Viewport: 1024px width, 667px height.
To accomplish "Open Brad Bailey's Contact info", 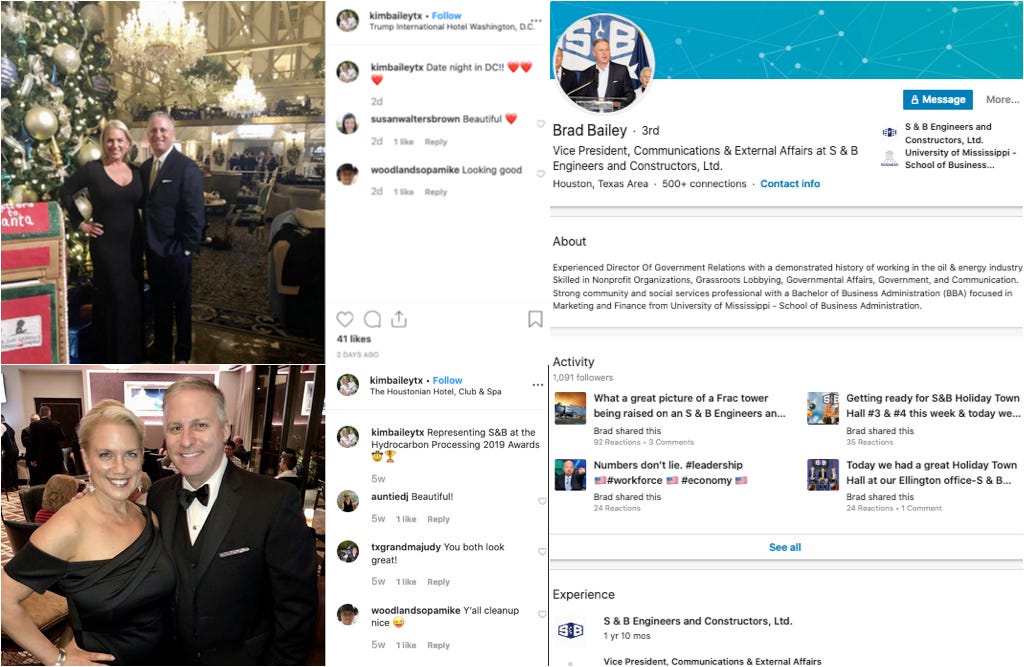I will click(790, 184).
